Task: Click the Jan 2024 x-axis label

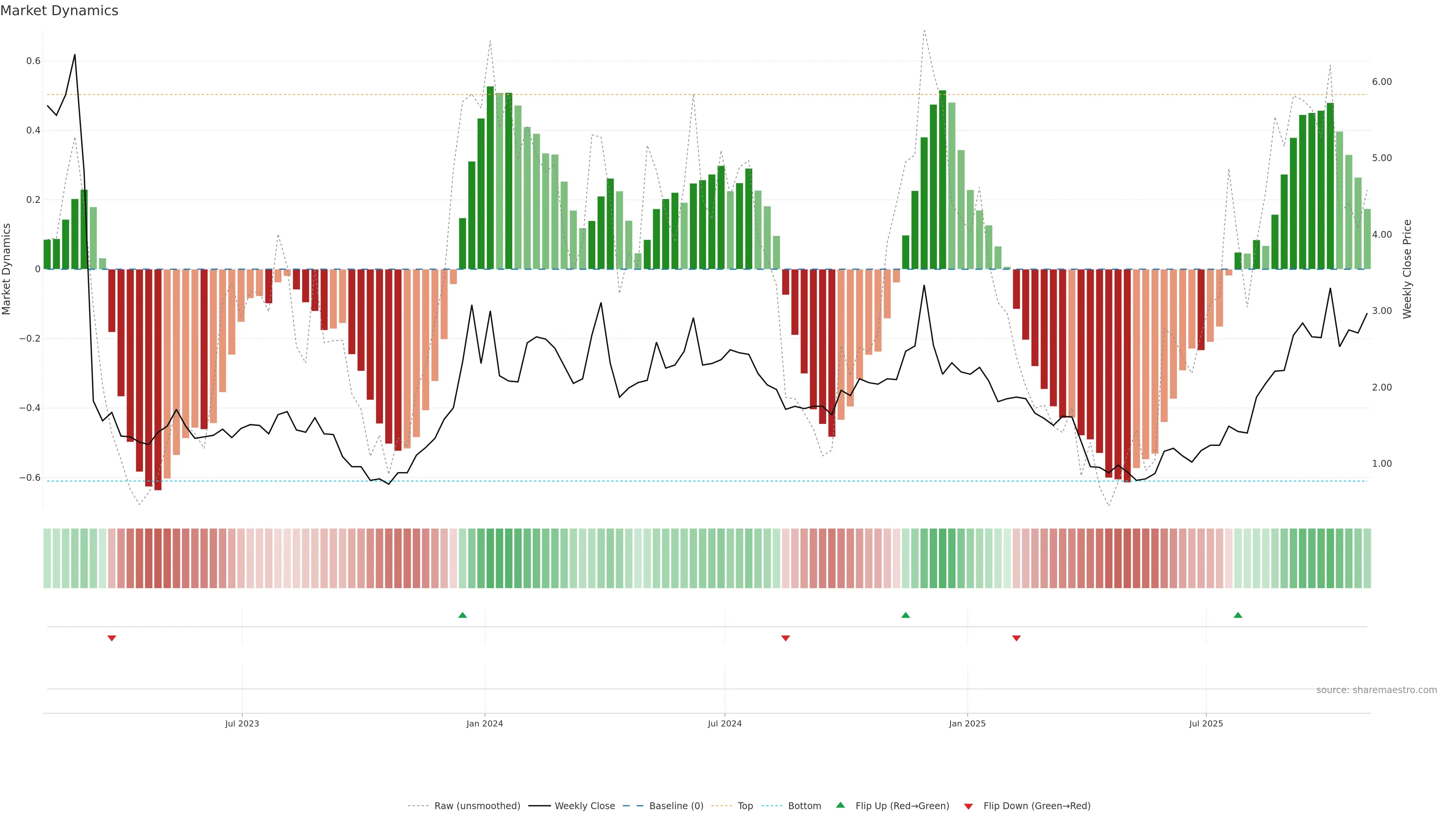Action: (x=485, y=723)
